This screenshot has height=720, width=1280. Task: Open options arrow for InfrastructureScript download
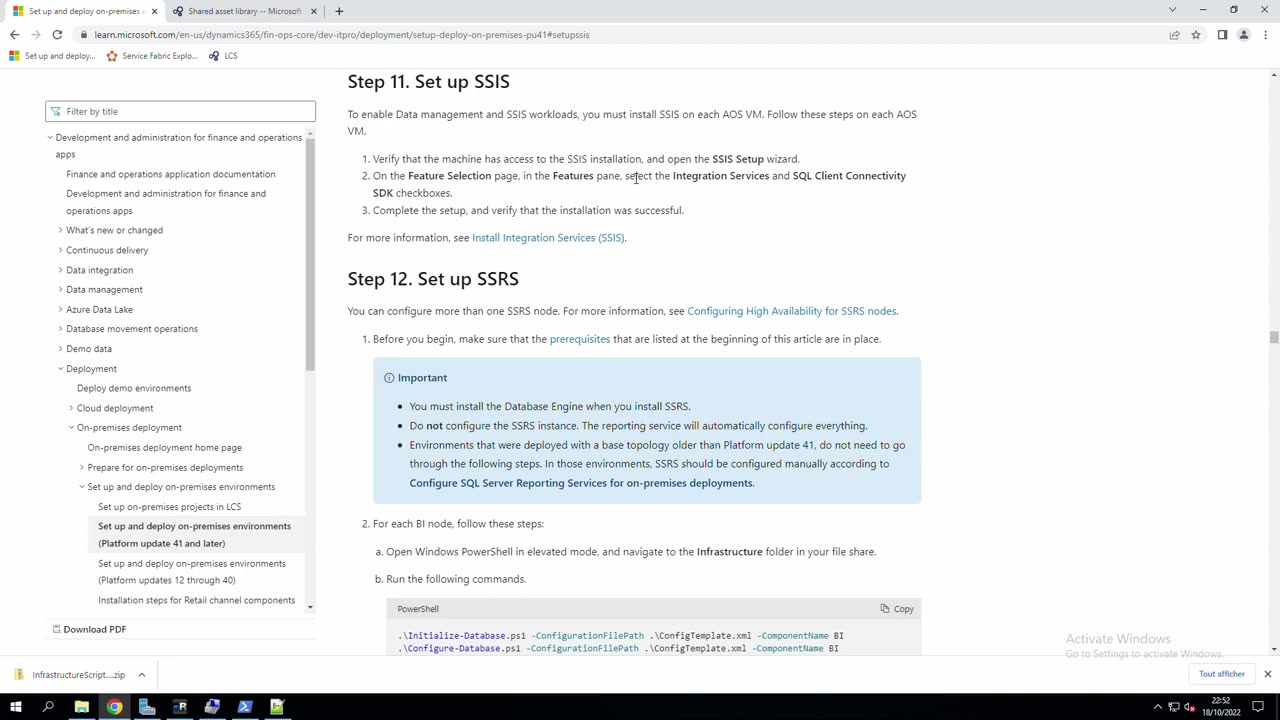tap(142, 674)
